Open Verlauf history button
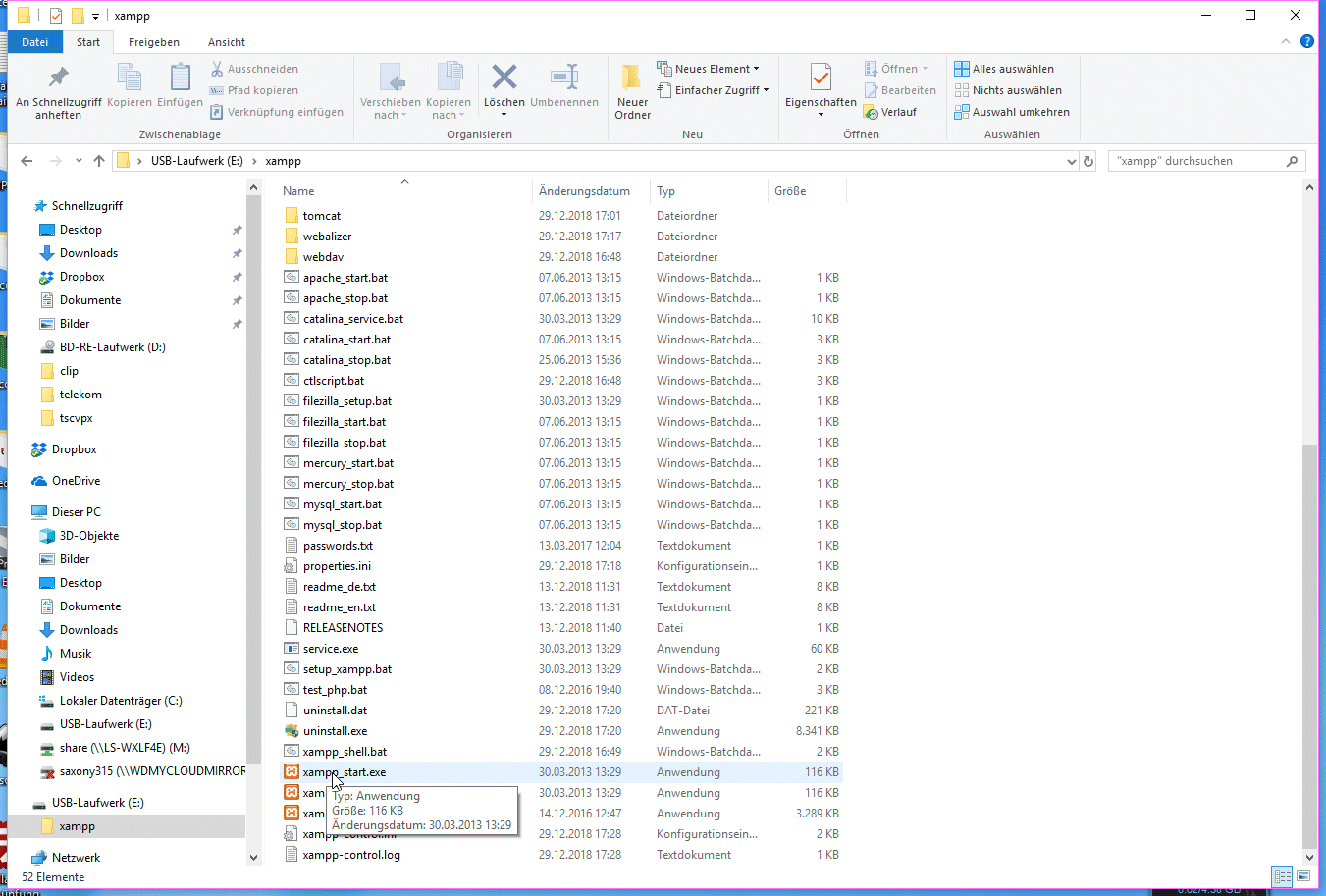Viewport: 1326px width, 896px height. coord(890,112)
